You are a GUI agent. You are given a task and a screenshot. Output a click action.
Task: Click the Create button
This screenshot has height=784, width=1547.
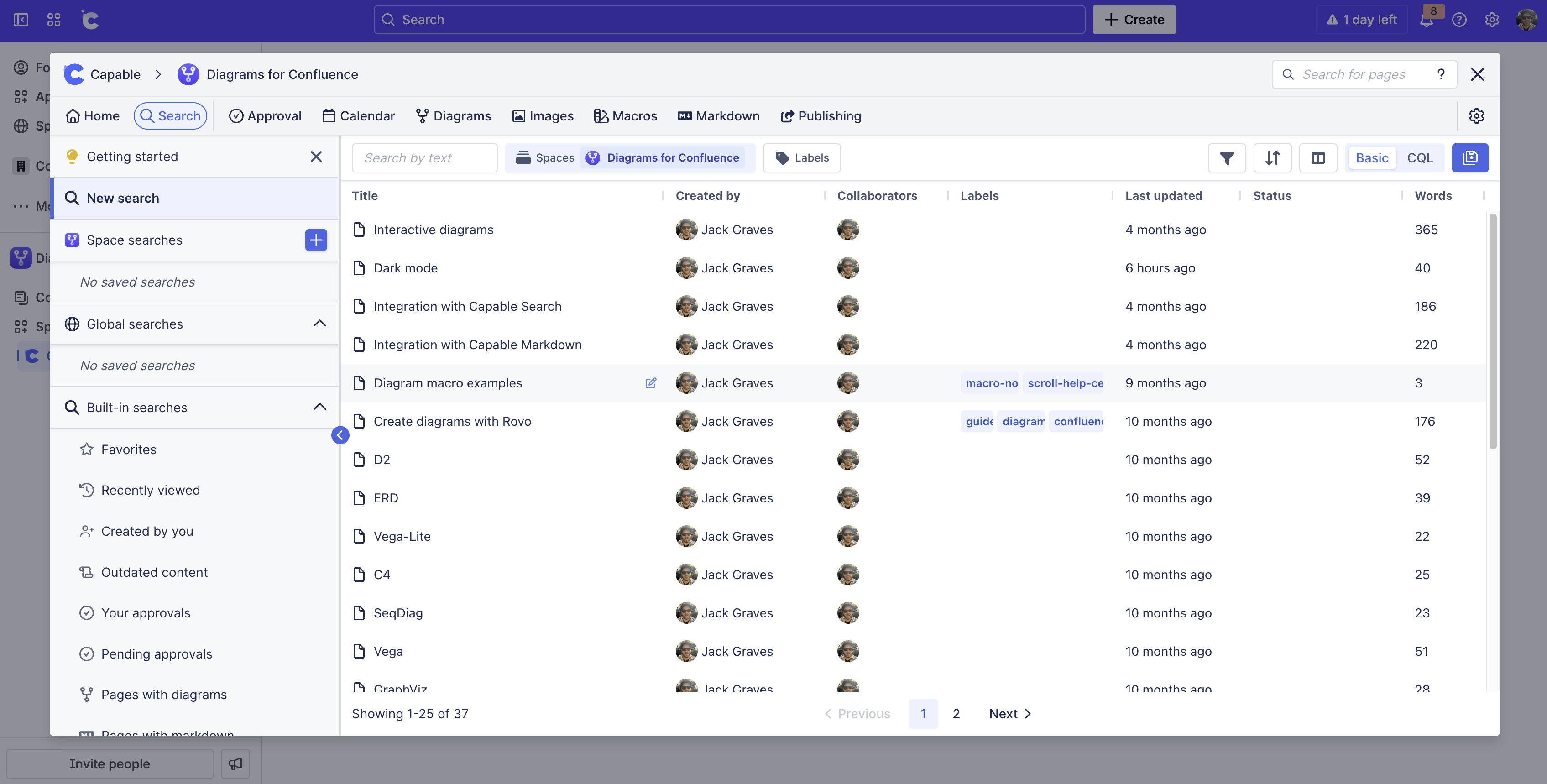(x=1134, y=19)
